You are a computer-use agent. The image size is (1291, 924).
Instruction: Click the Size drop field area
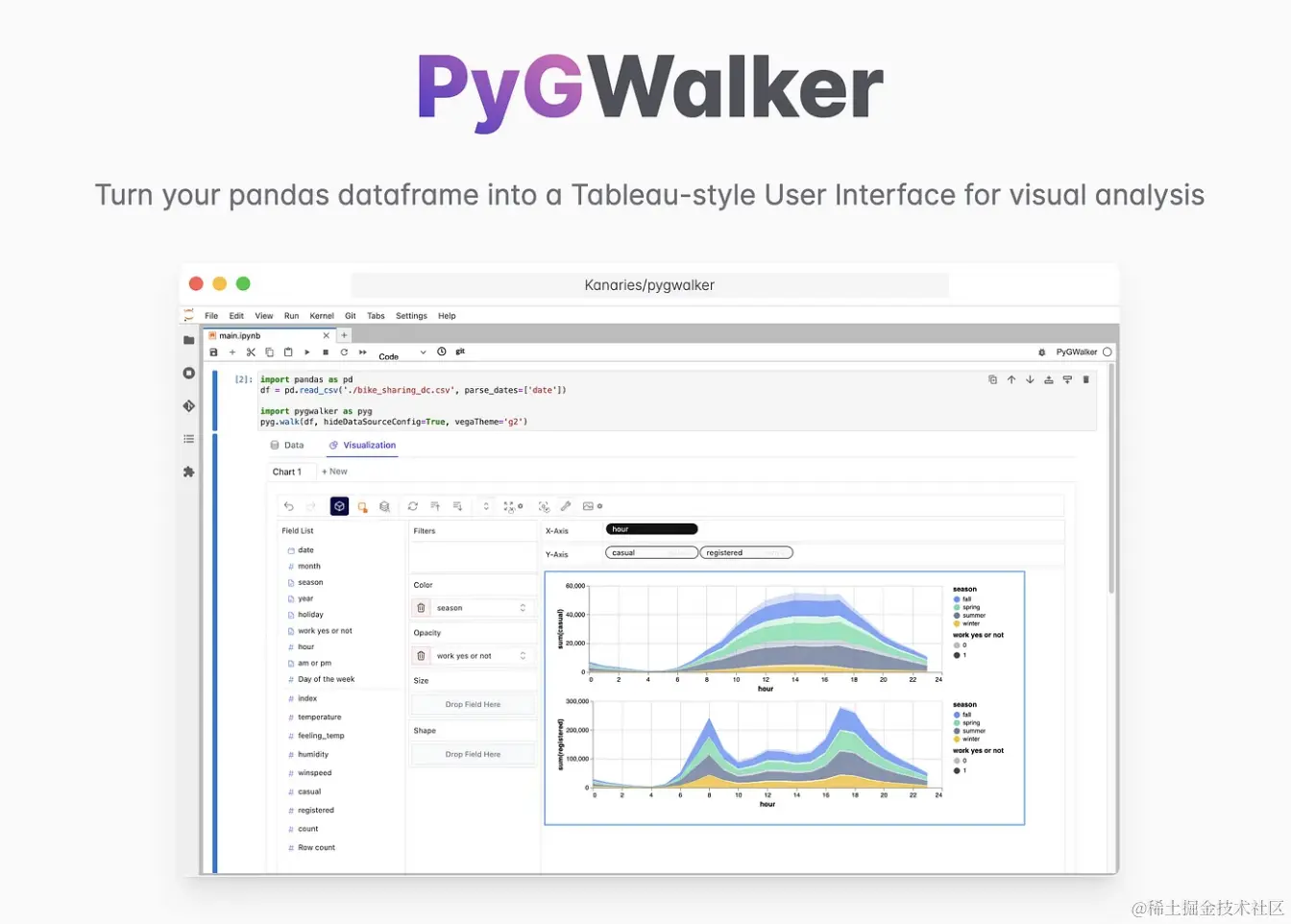(473, 705)
